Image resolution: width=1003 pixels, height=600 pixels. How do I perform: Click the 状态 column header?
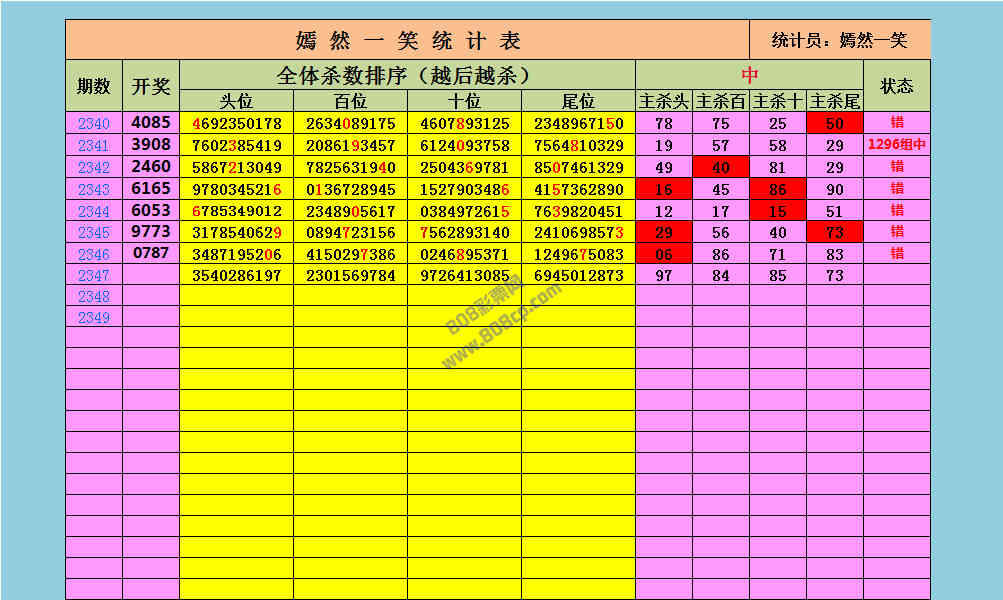[x=896, y=86]
